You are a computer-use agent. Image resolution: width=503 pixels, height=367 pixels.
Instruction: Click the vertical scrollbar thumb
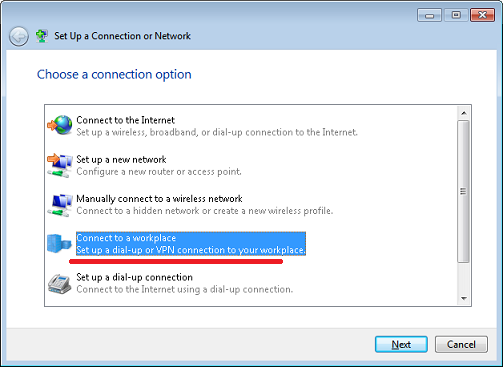click(x=463, y=192)
